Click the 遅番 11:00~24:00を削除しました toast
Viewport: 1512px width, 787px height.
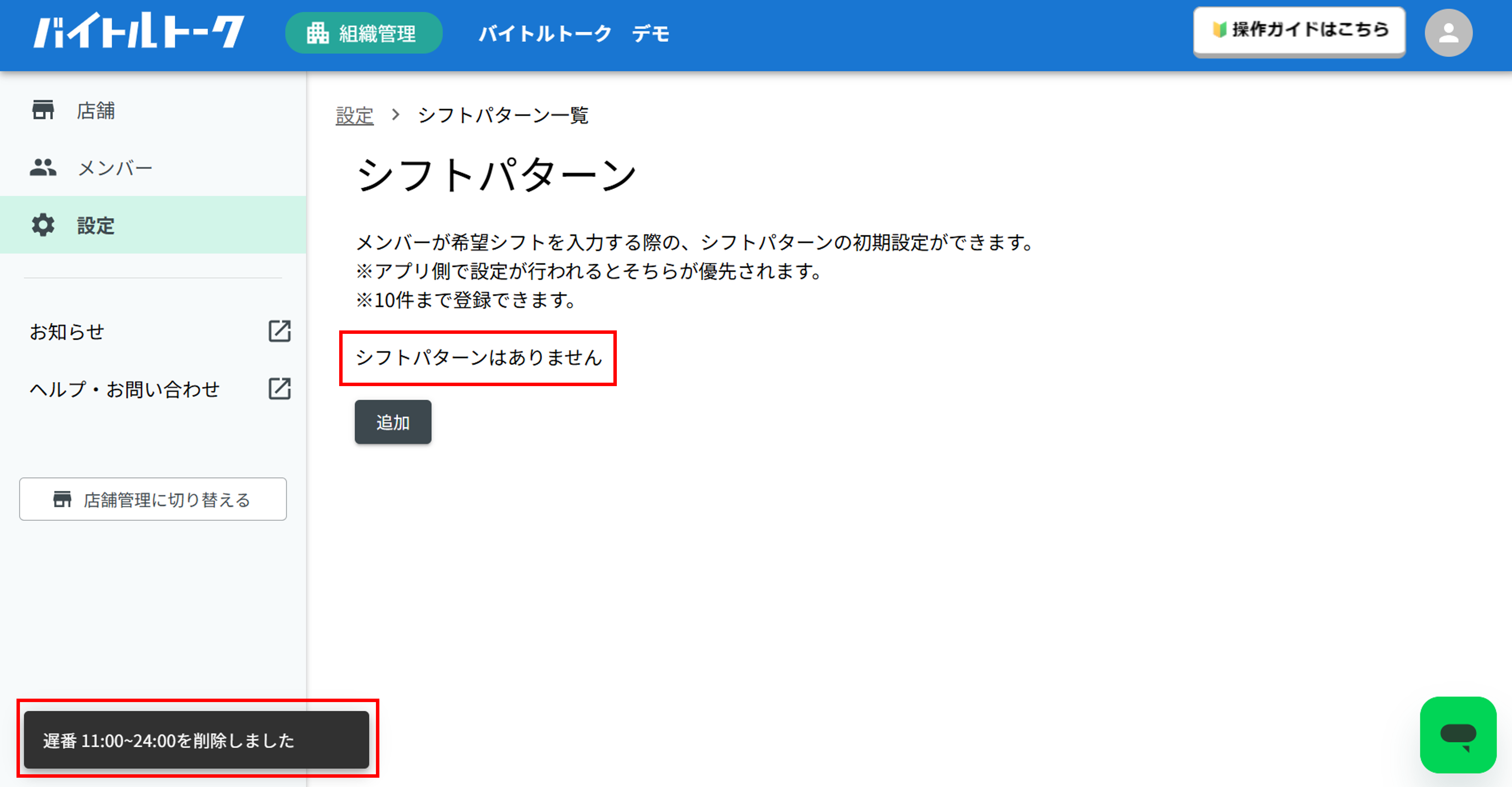197,740
